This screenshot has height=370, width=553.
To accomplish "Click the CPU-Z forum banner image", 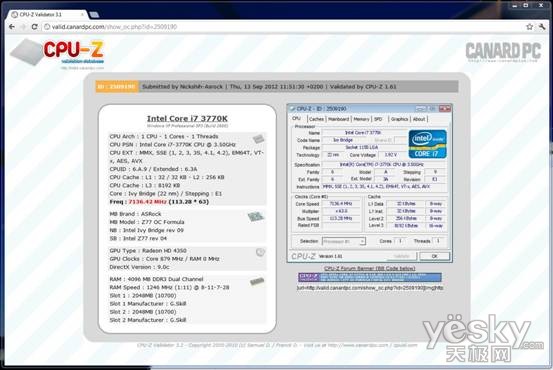I will pyautogui.click(x=370, y=277).
